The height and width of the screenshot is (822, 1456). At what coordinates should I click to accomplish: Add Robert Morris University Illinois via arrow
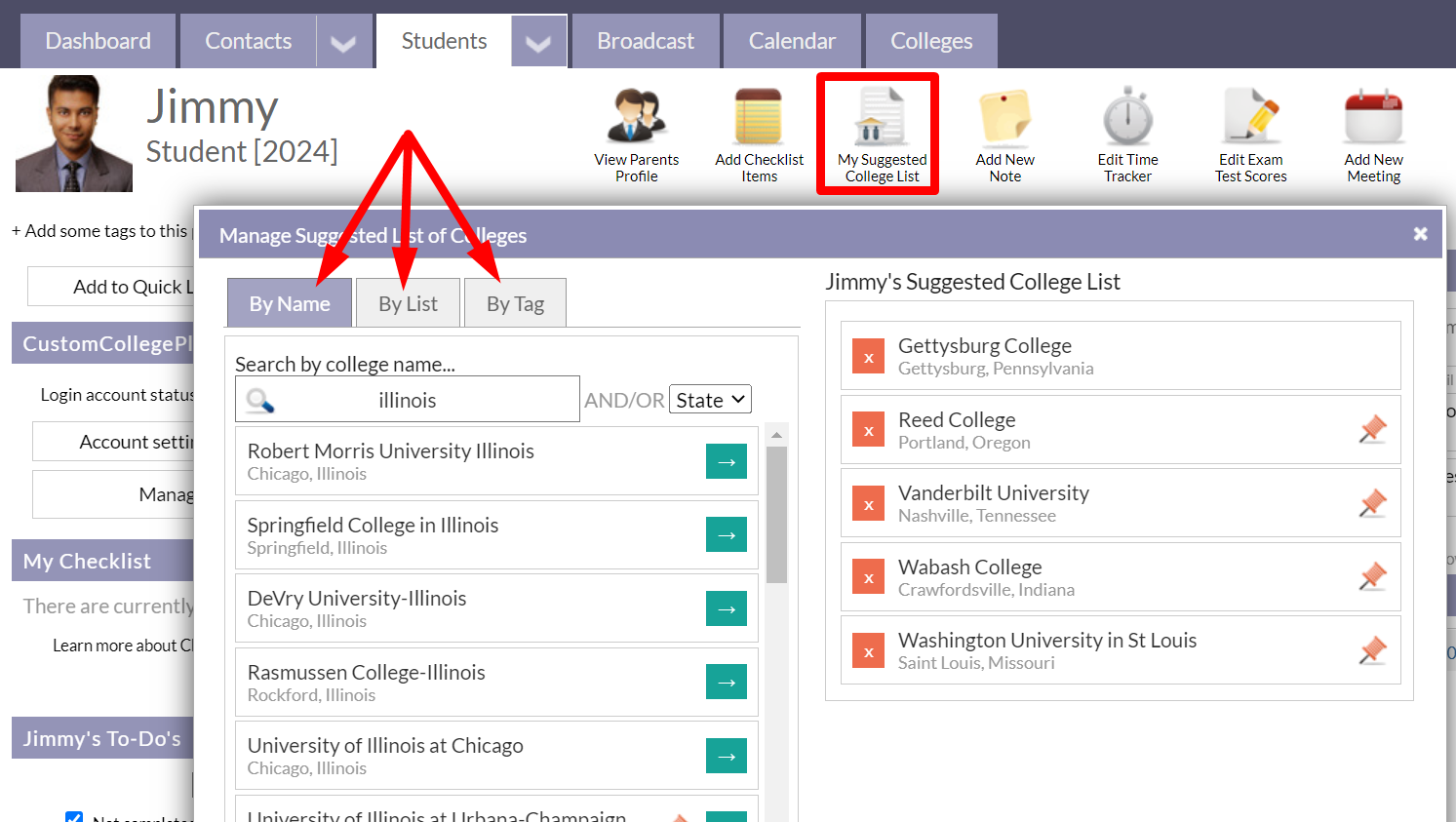[727, 461]
